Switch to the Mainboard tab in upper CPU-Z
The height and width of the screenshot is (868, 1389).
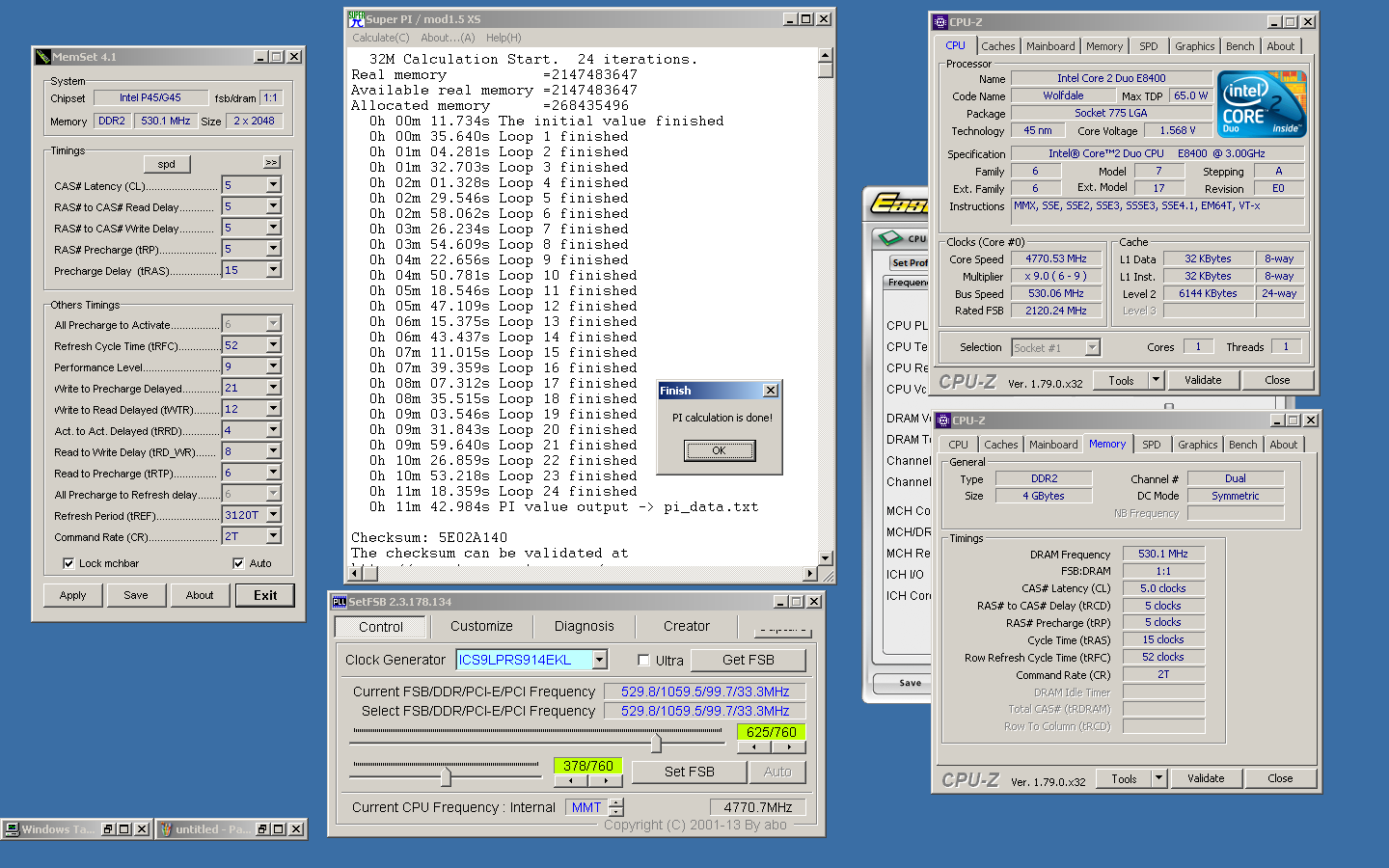(1049, 46)
